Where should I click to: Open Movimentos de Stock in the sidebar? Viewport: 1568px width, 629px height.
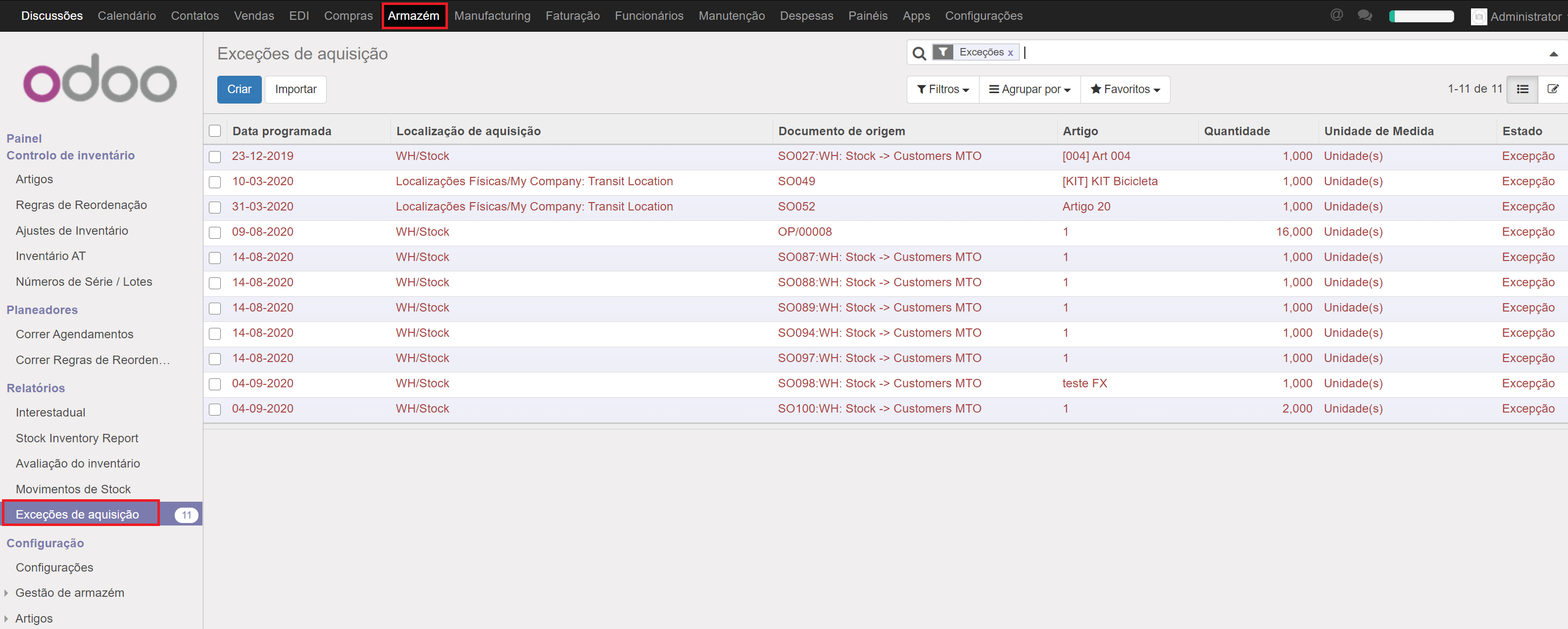73,489
